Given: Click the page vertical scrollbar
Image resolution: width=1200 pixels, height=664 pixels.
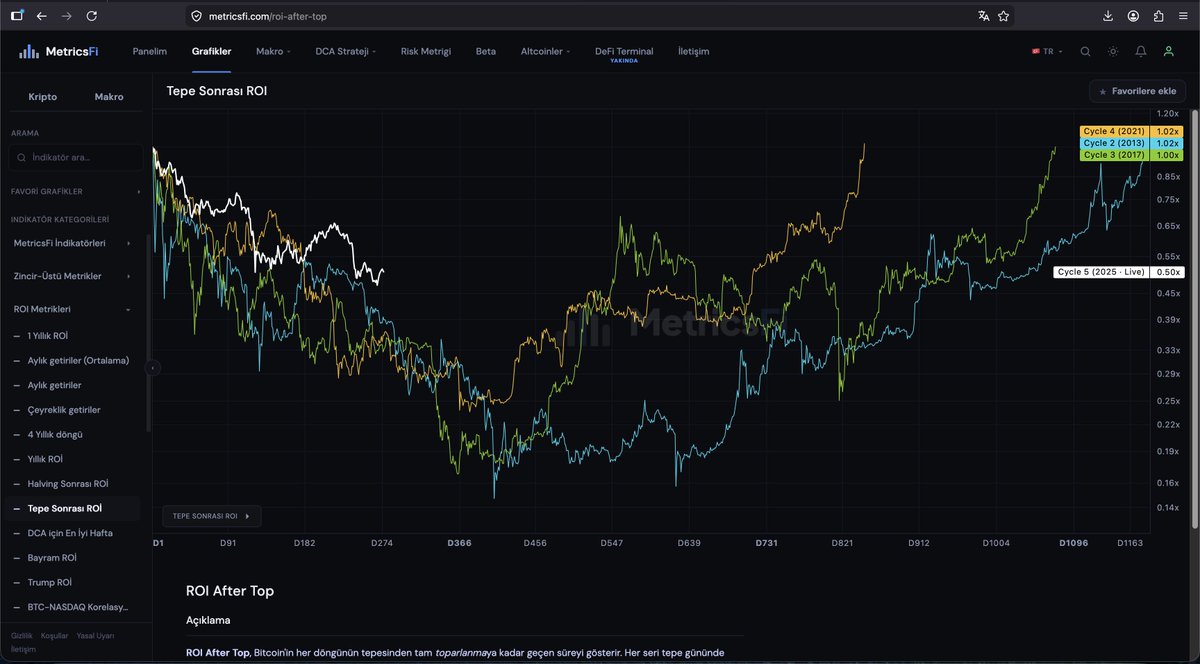Looking at the screenshot, I should coord(1194,320).
